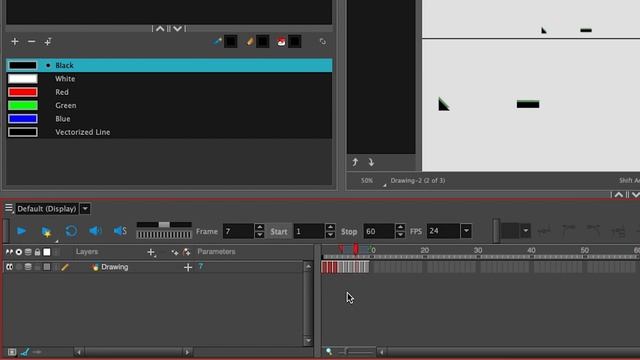
Task: Toggle lock all layers in the header
Action: 38,252
